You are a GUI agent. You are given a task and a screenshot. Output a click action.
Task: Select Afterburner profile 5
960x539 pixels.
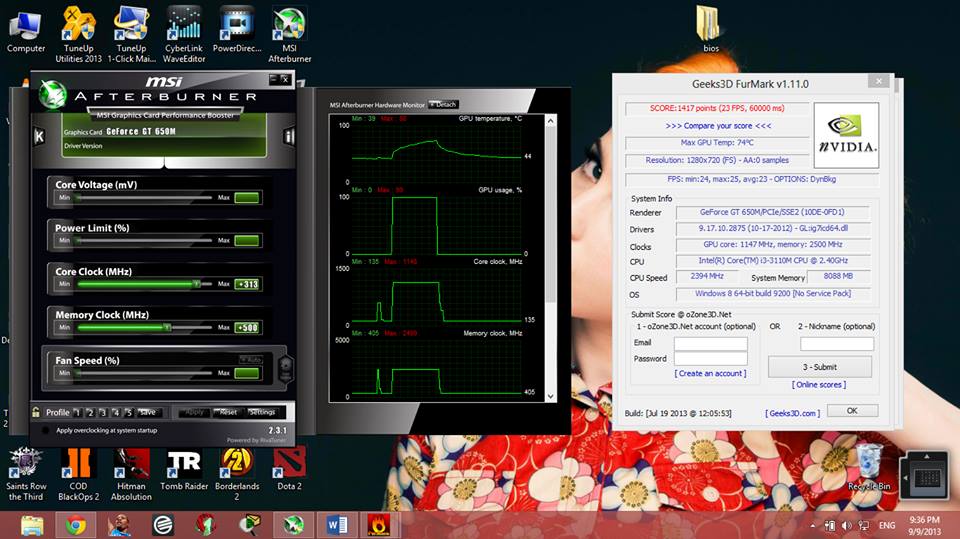(128, 412)
